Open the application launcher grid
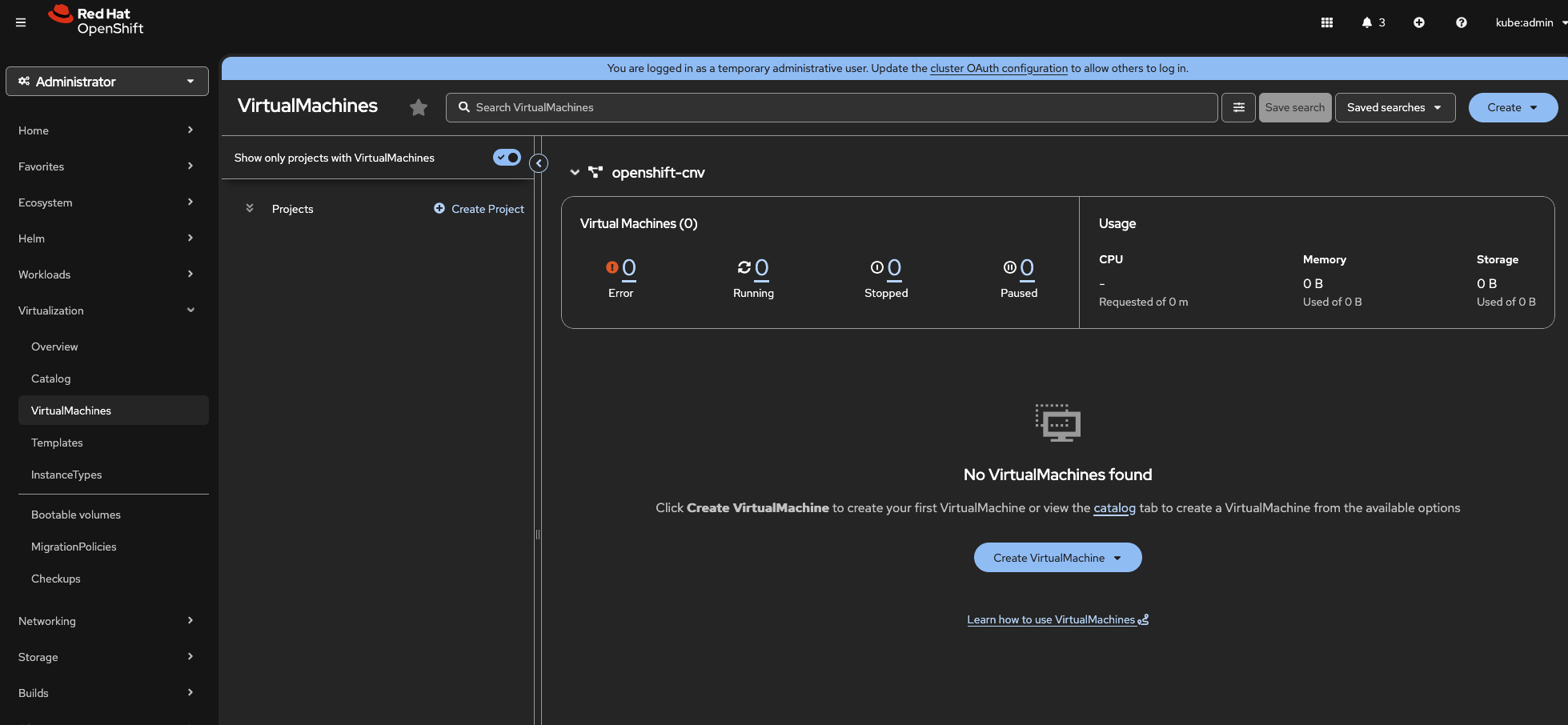Viewport: 1568px width, 725px height. [1327, 22]
